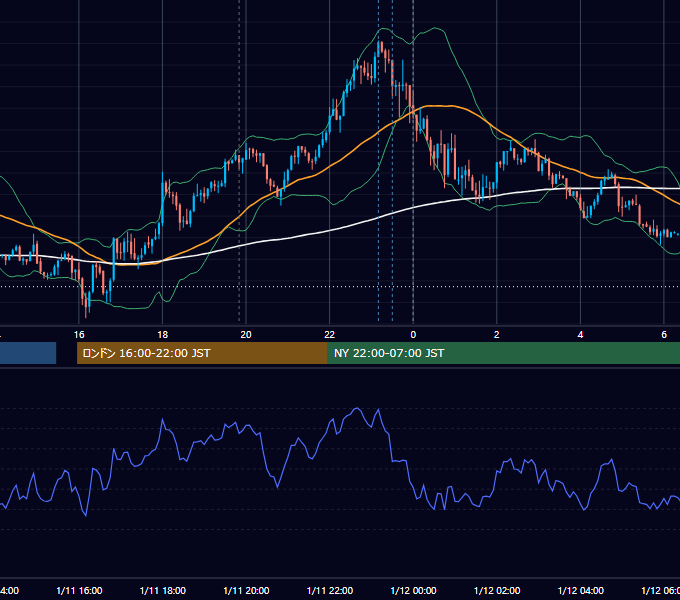The image size is (680, 600).
Task: Click the 1/11 20:00 date label
Action: 246,590
